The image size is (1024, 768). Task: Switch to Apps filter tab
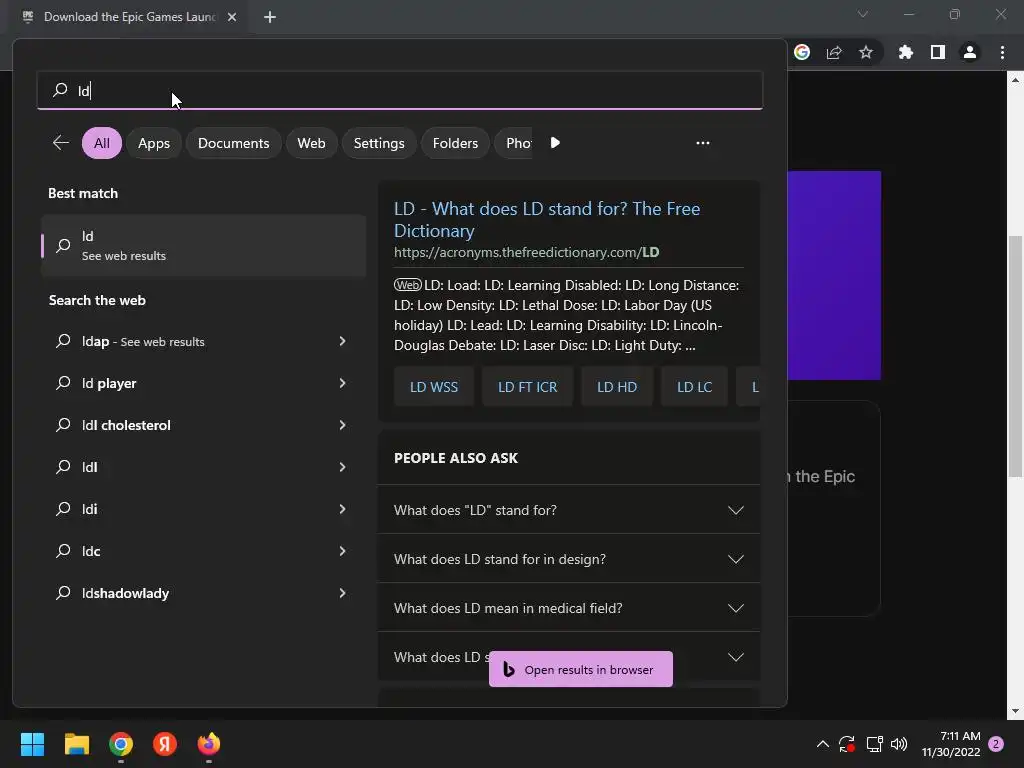pos(153,143)
